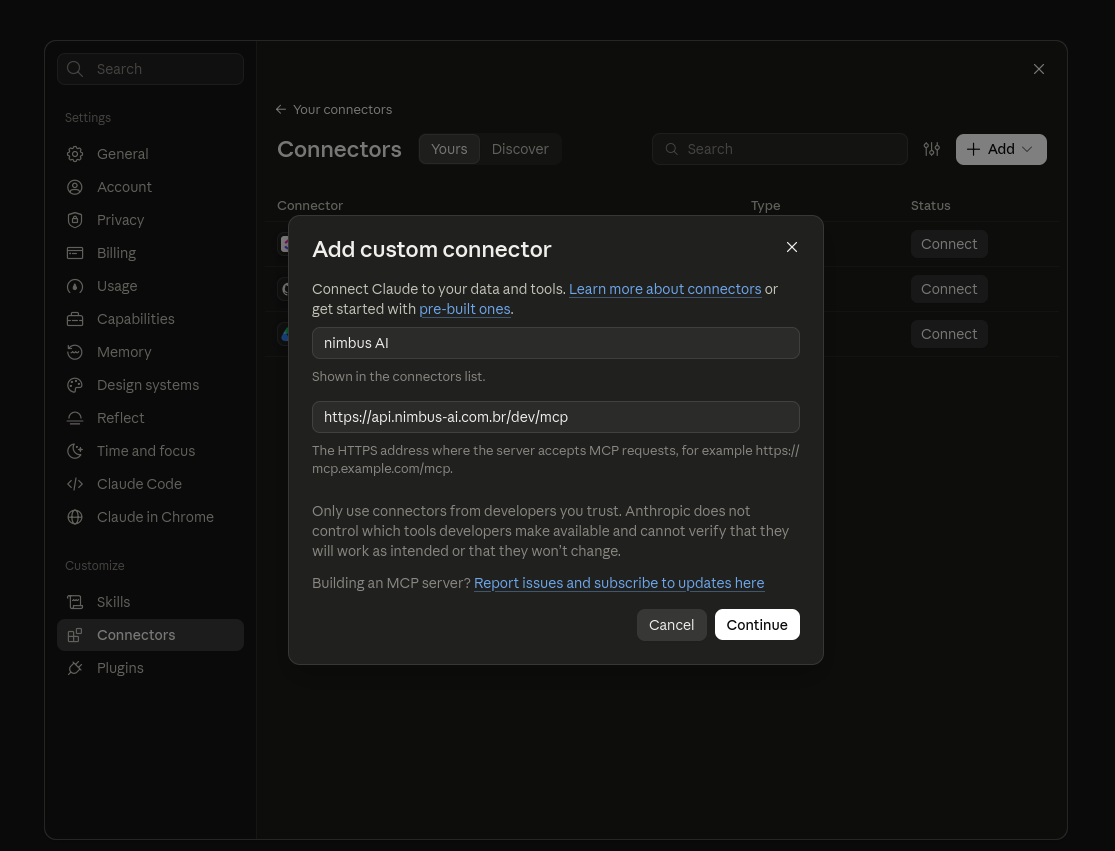
Task: Focus the connector name field 'nimbus AI'
Action: pos(555,343)
